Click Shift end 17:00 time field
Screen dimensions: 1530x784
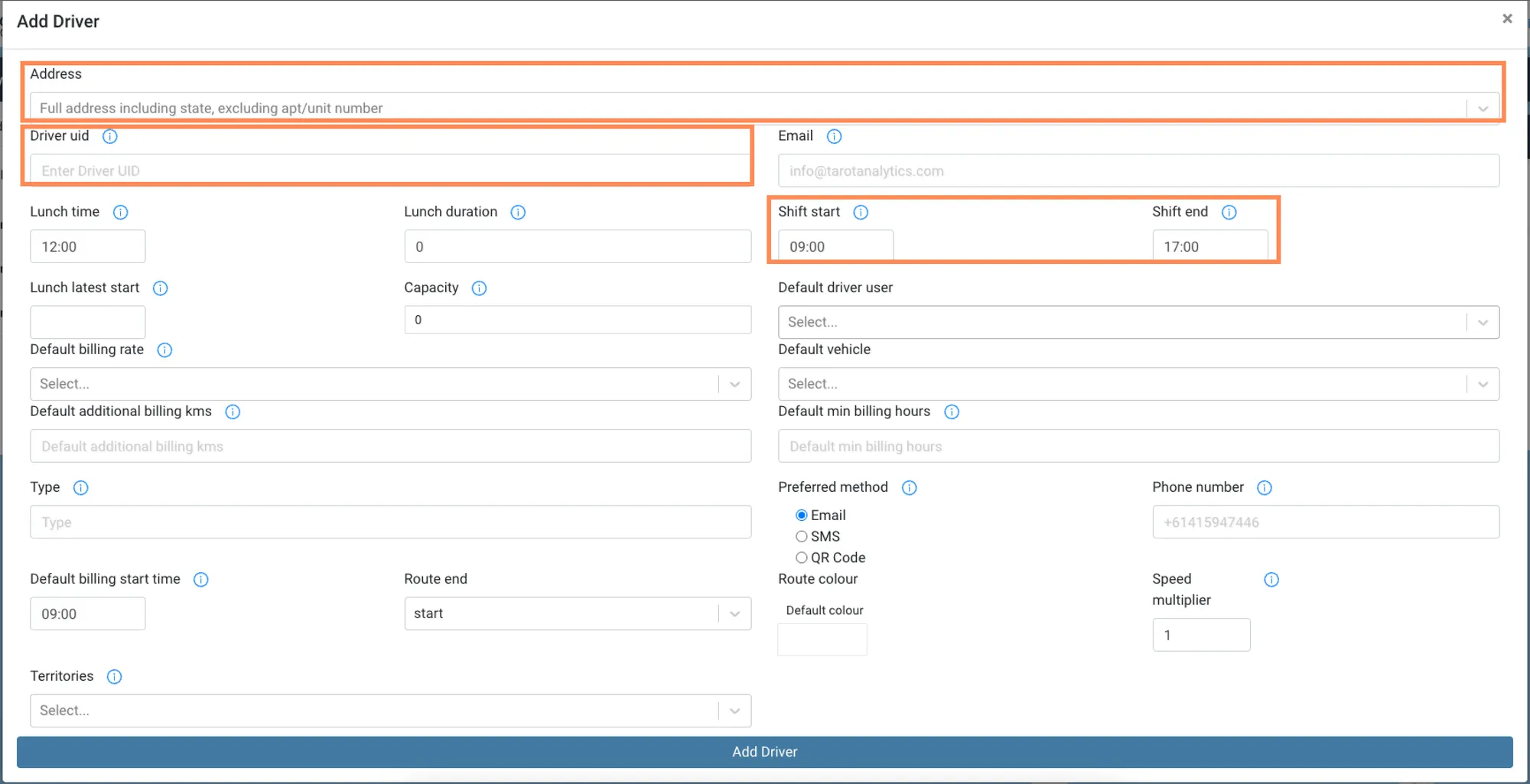click(1209, 246)
